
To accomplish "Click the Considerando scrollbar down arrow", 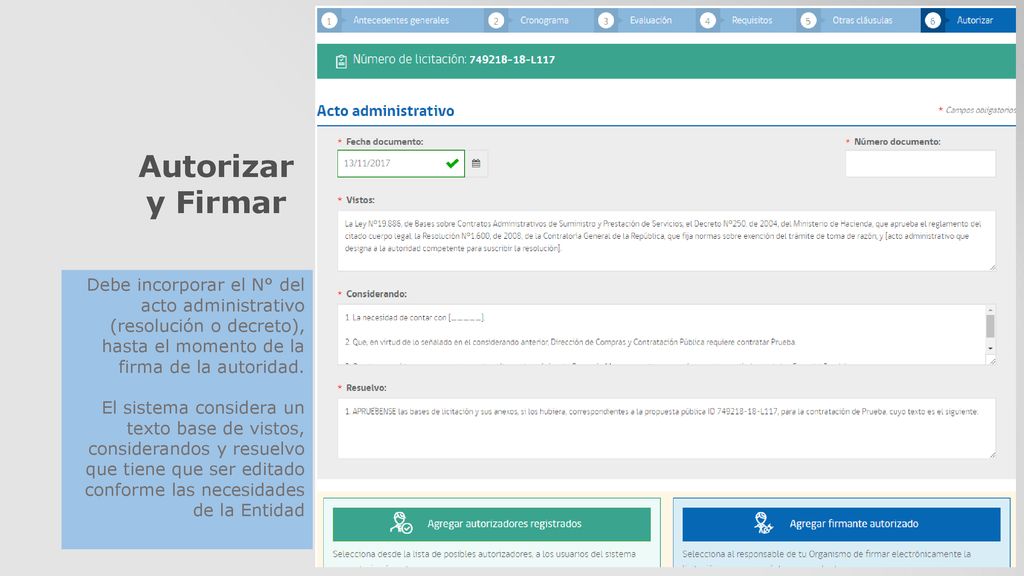I will click(x=990, y=348).
